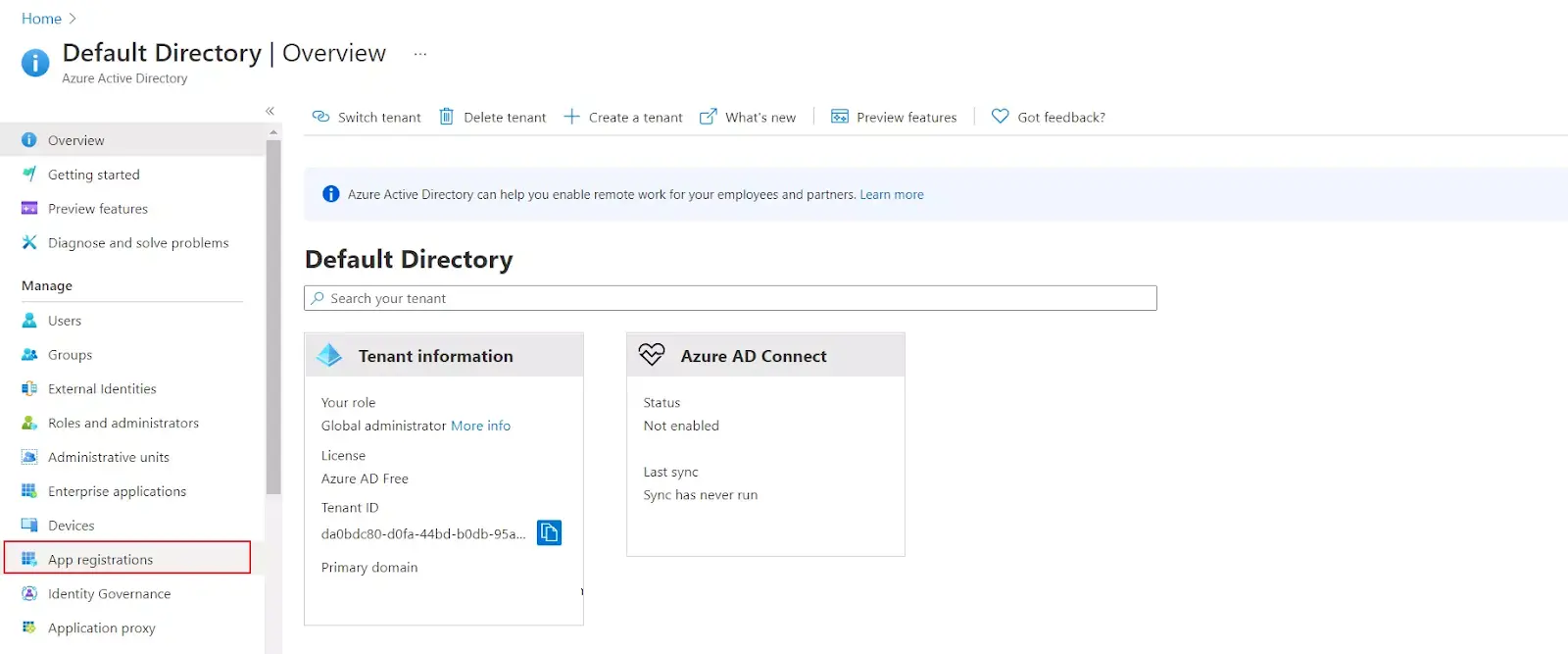The width and height of the screenshot is (1568, 654).
Task: Click the Users person icon
Action: pyautogui.click(x=29, y=321)
